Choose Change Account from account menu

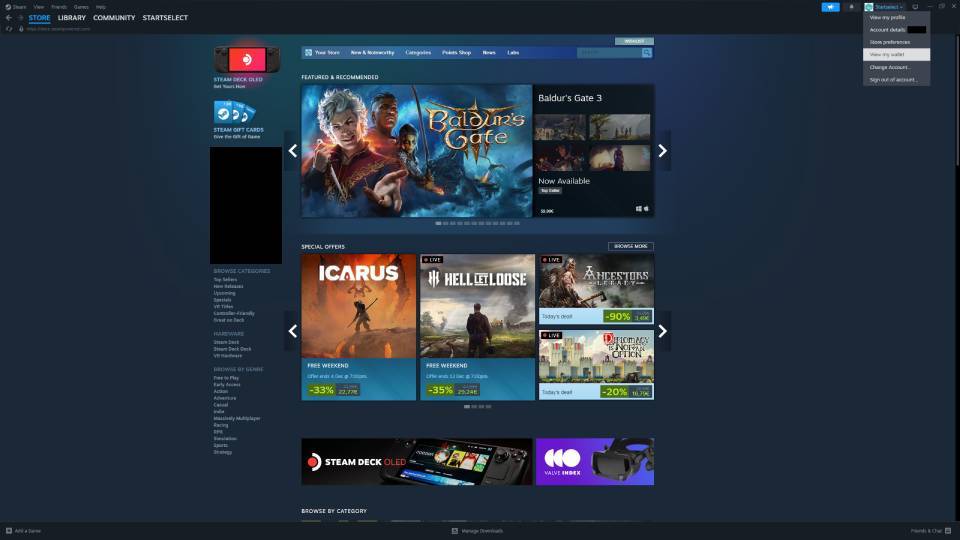[x=896, y=67]
